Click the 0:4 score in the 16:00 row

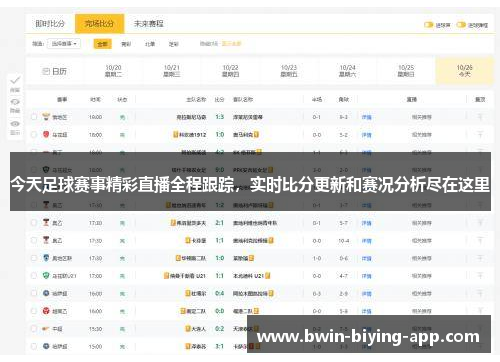(219, 293)
